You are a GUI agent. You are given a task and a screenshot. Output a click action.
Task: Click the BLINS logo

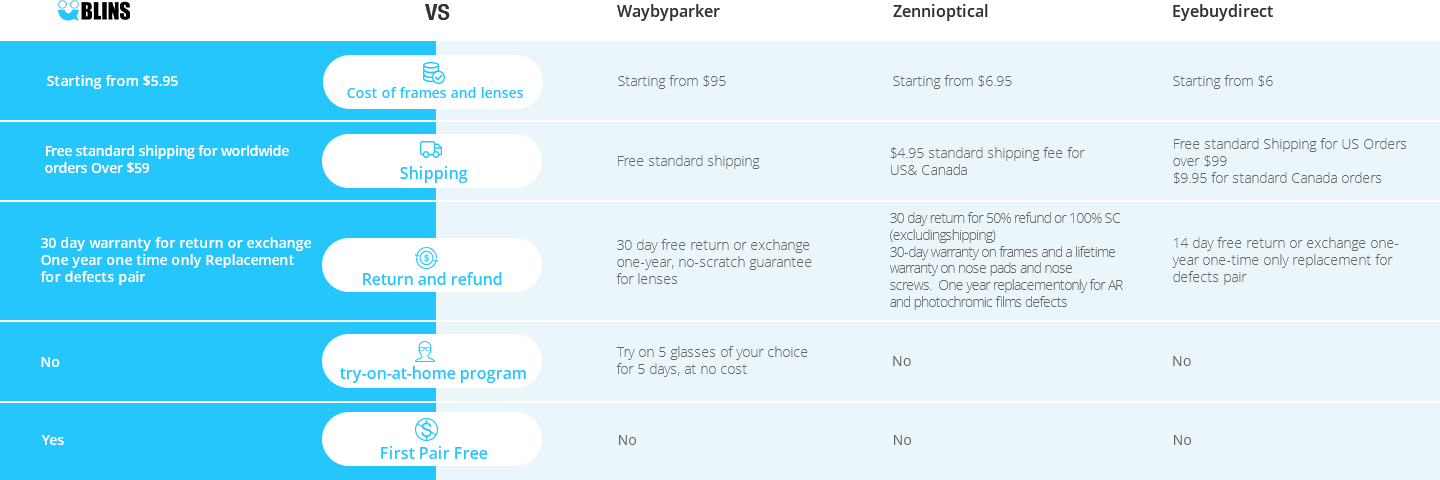94,10
